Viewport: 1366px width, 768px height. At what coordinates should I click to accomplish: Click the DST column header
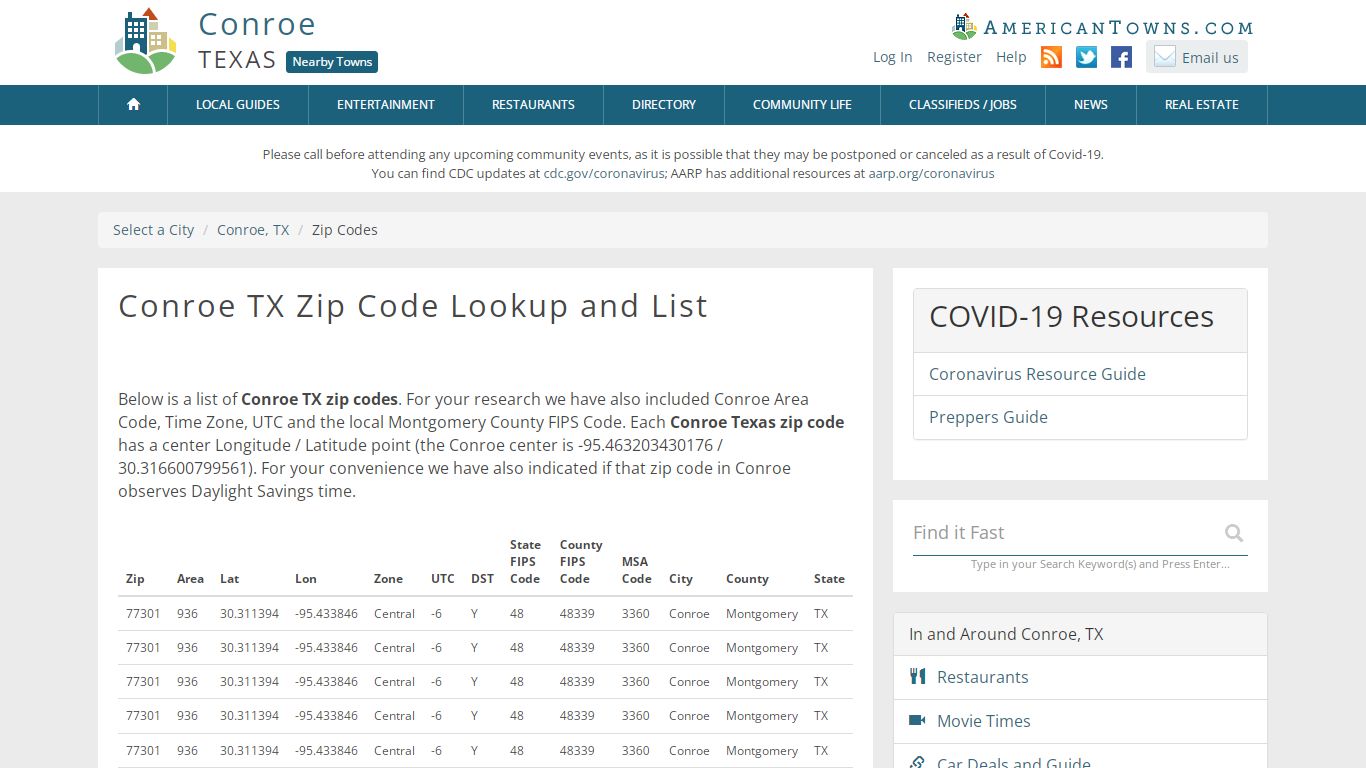point(482,579)
